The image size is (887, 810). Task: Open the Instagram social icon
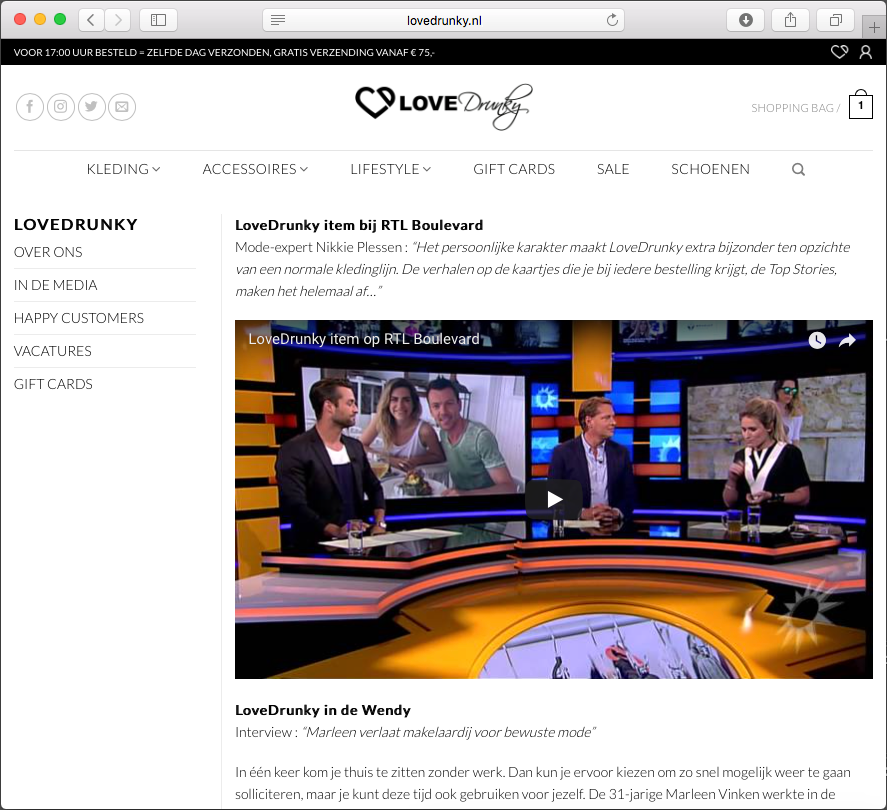tap(61, 106)
